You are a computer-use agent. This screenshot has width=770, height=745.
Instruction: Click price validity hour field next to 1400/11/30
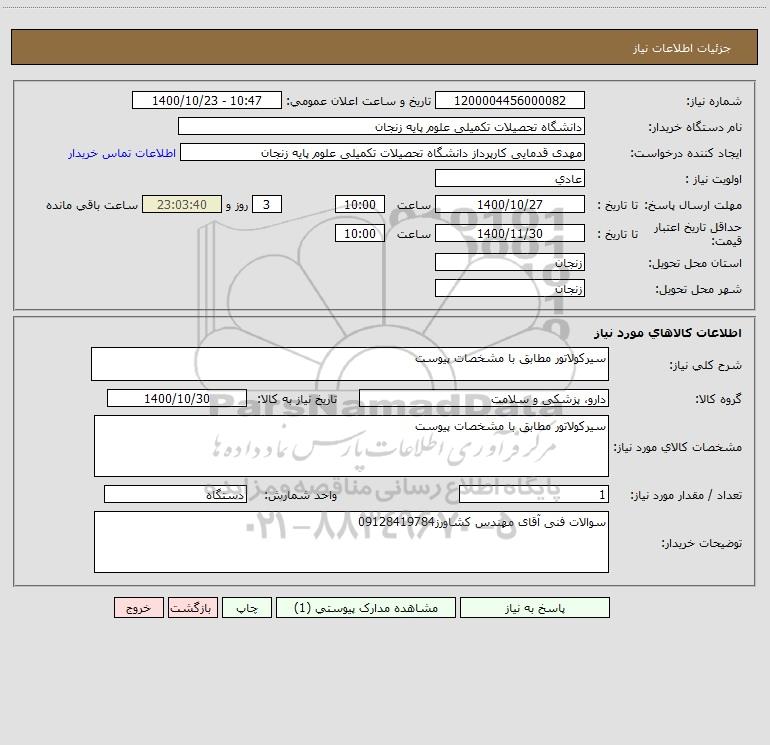(359, 233)
